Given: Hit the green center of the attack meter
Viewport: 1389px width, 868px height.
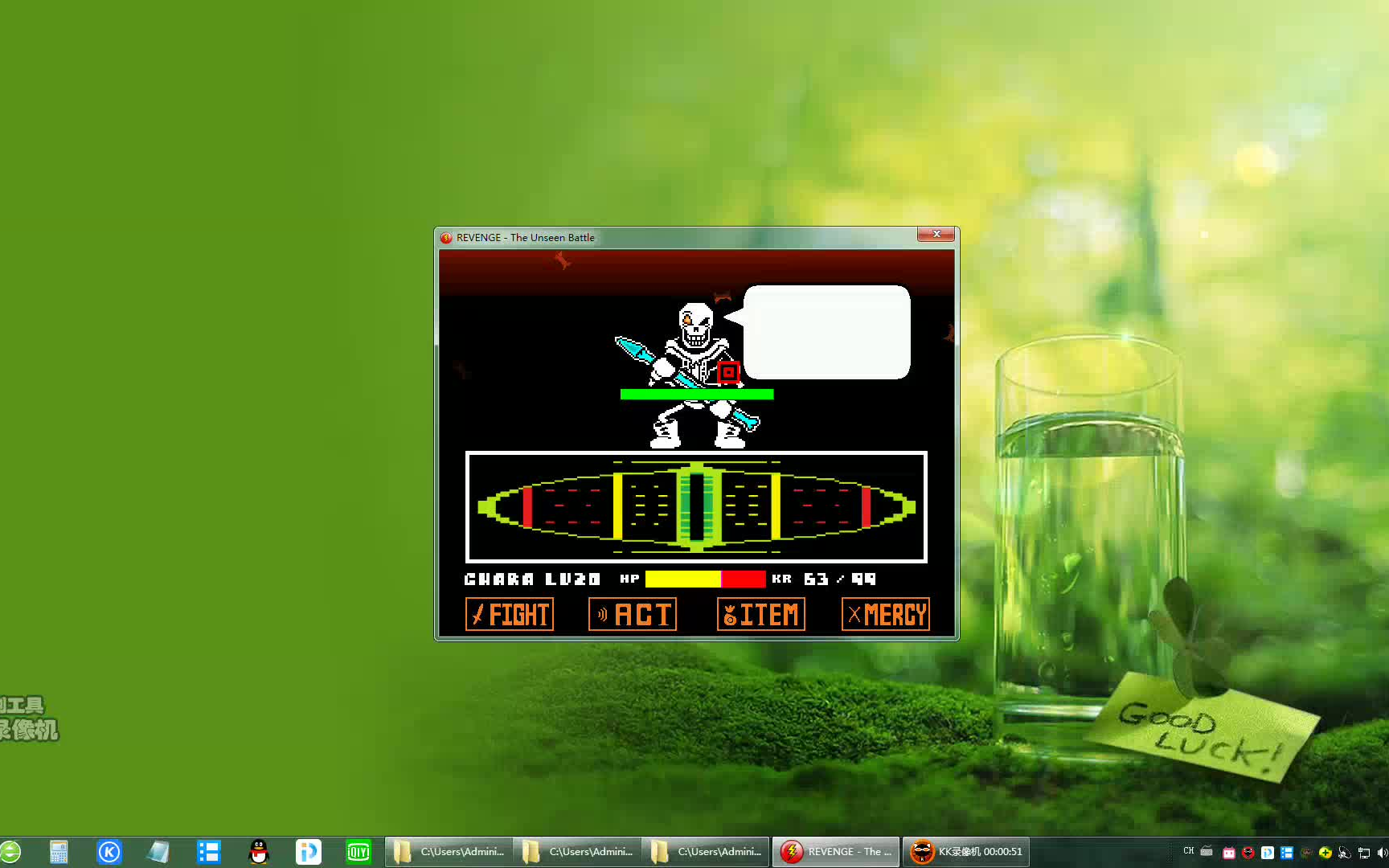Looking at the screenshot, I should [x=697, y=507].
